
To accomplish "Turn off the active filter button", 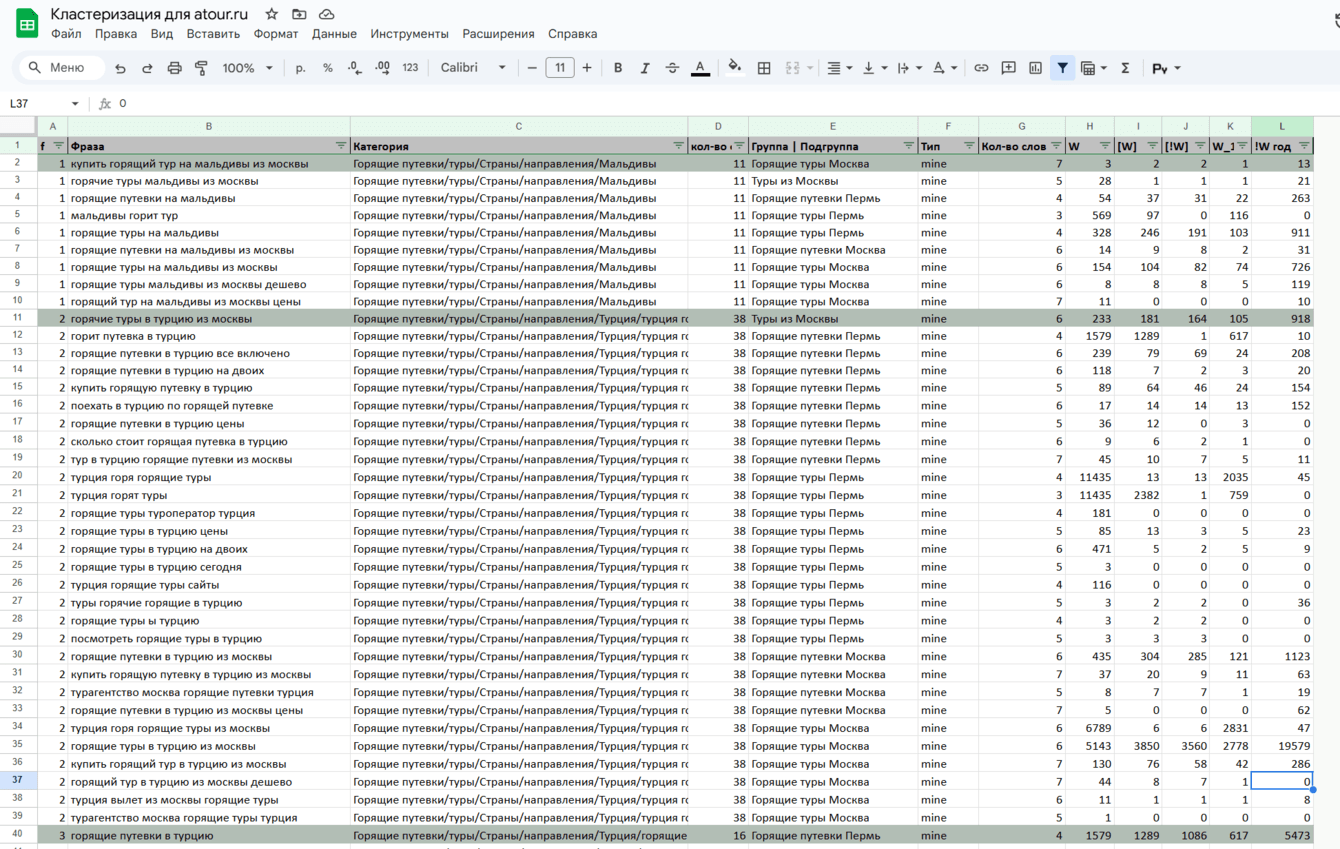I will point(1062,68).
